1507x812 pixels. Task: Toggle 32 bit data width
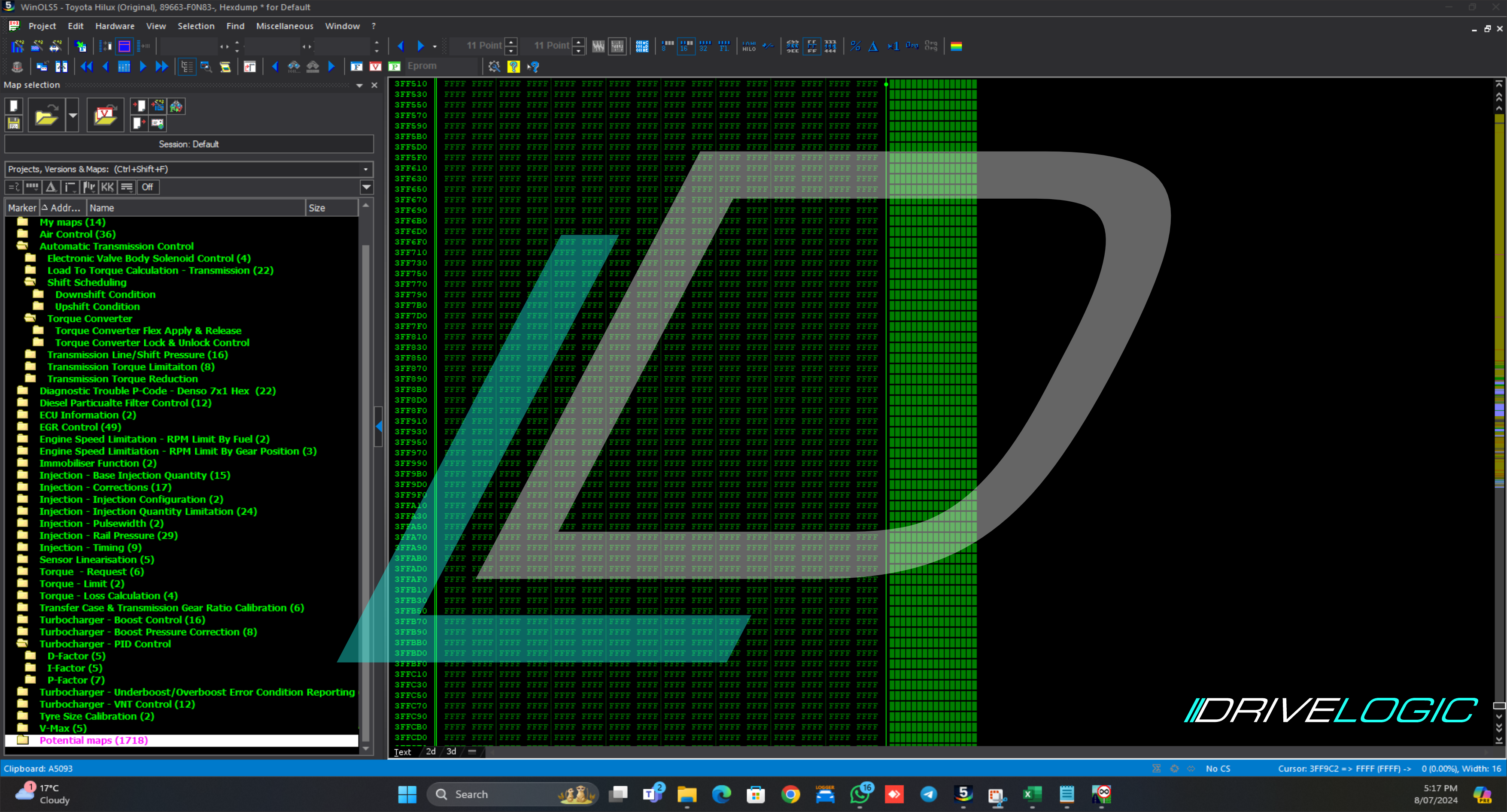(705, 46)
